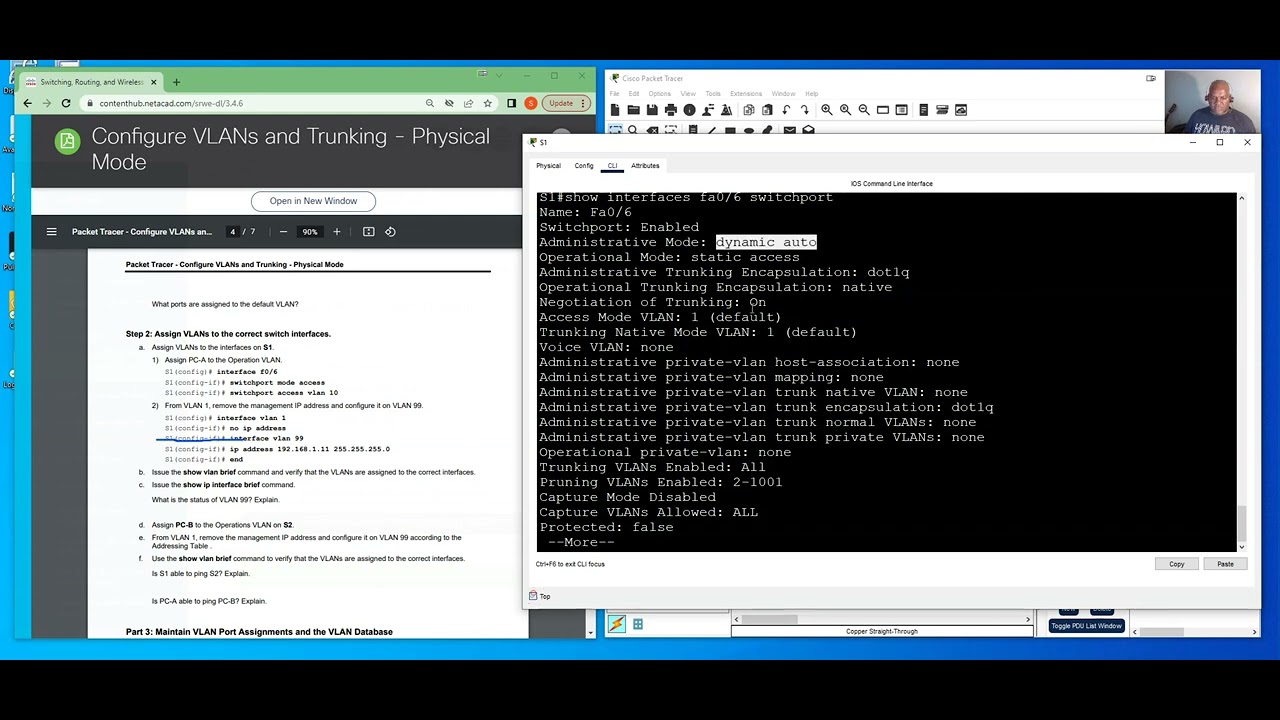Open Tools menu in Packet Tracer
The width and height of the screenshot is (1280, 720).
tap(713, 94)
